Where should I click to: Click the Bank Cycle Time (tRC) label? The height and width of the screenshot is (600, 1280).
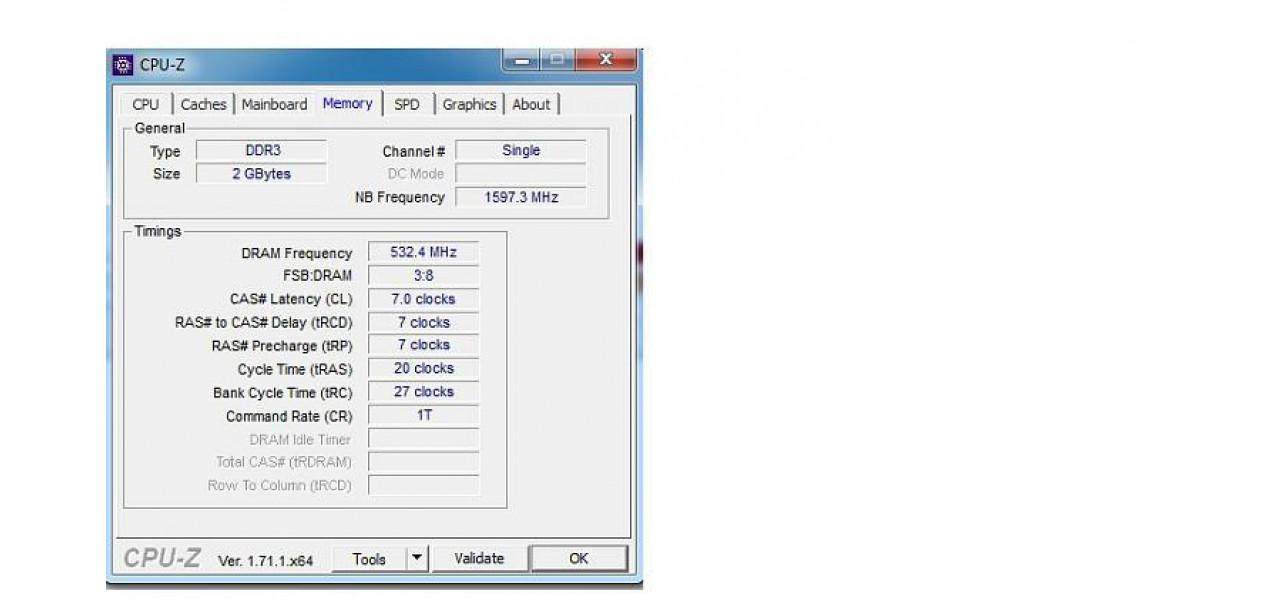click(283, 393)
